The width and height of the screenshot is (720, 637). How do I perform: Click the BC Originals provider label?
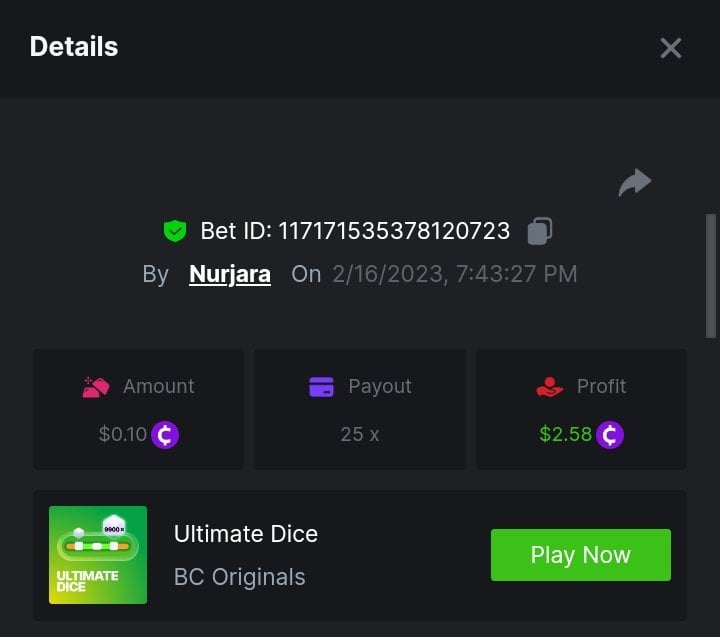pyautogui.click(x=240, y=577)
